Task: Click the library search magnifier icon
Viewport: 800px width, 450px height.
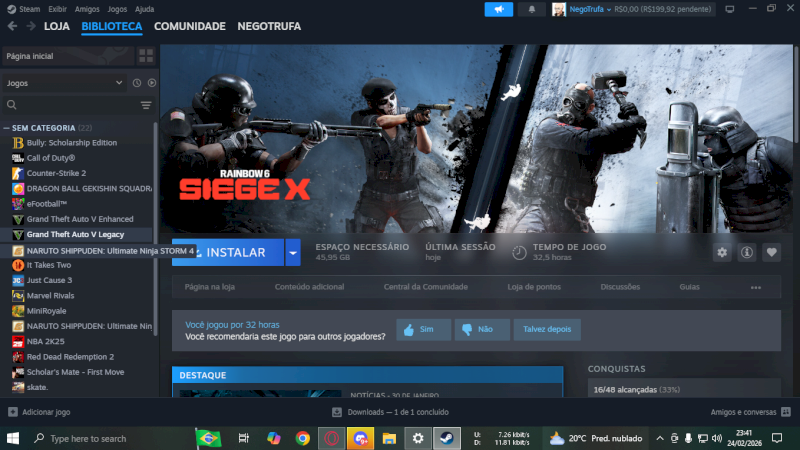Action: (x=12, y=105)
